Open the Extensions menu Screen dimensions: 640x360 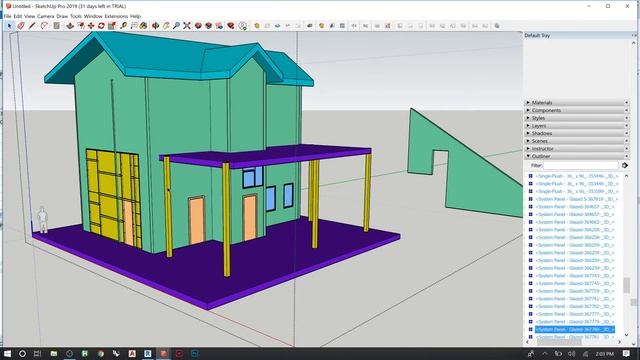click(x=116, y=16)
